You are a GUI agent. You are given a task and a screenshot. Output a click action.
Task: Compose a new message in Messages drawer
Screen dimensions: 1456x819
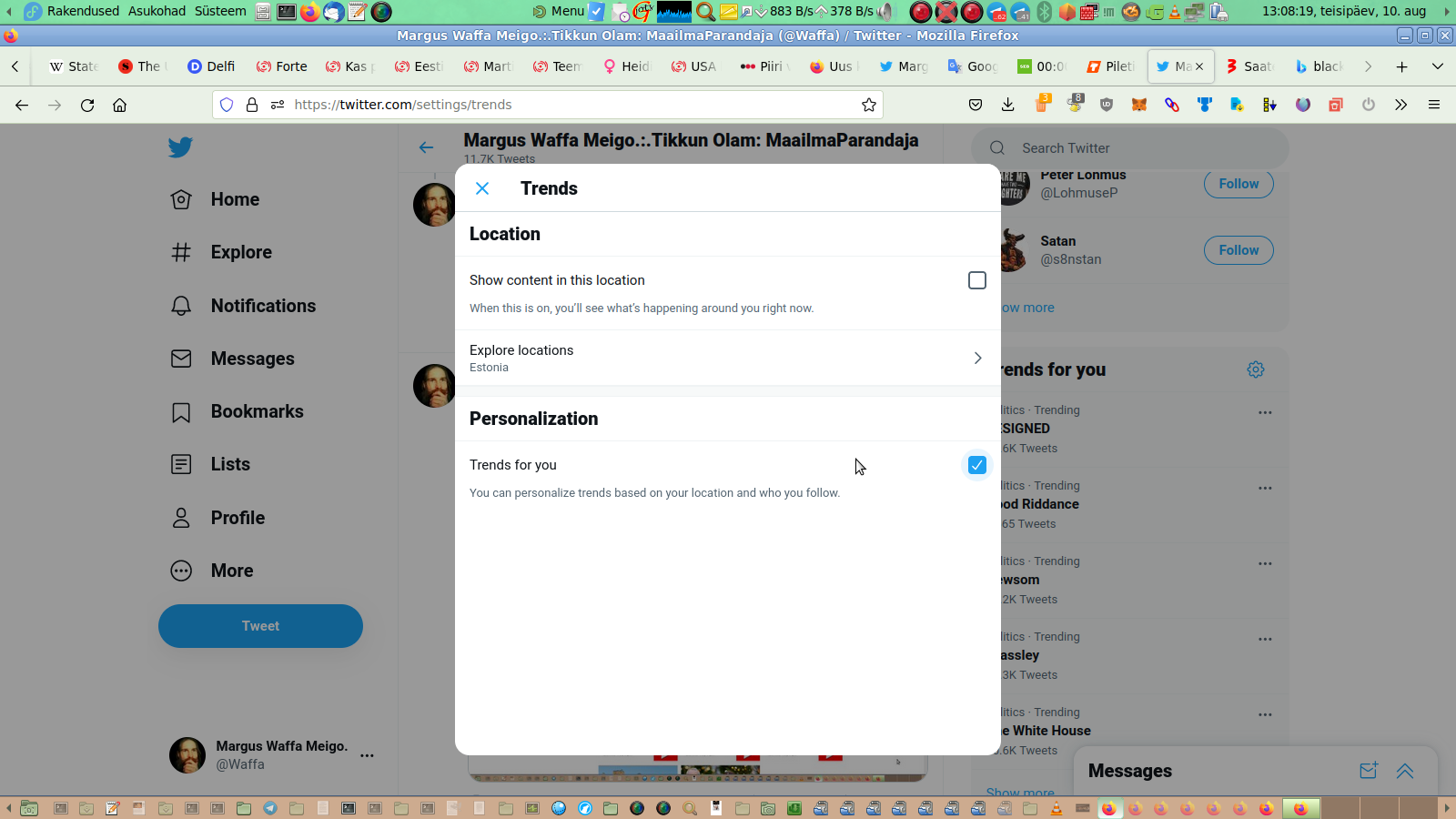pyautogui.click(x=1369, y=771)
